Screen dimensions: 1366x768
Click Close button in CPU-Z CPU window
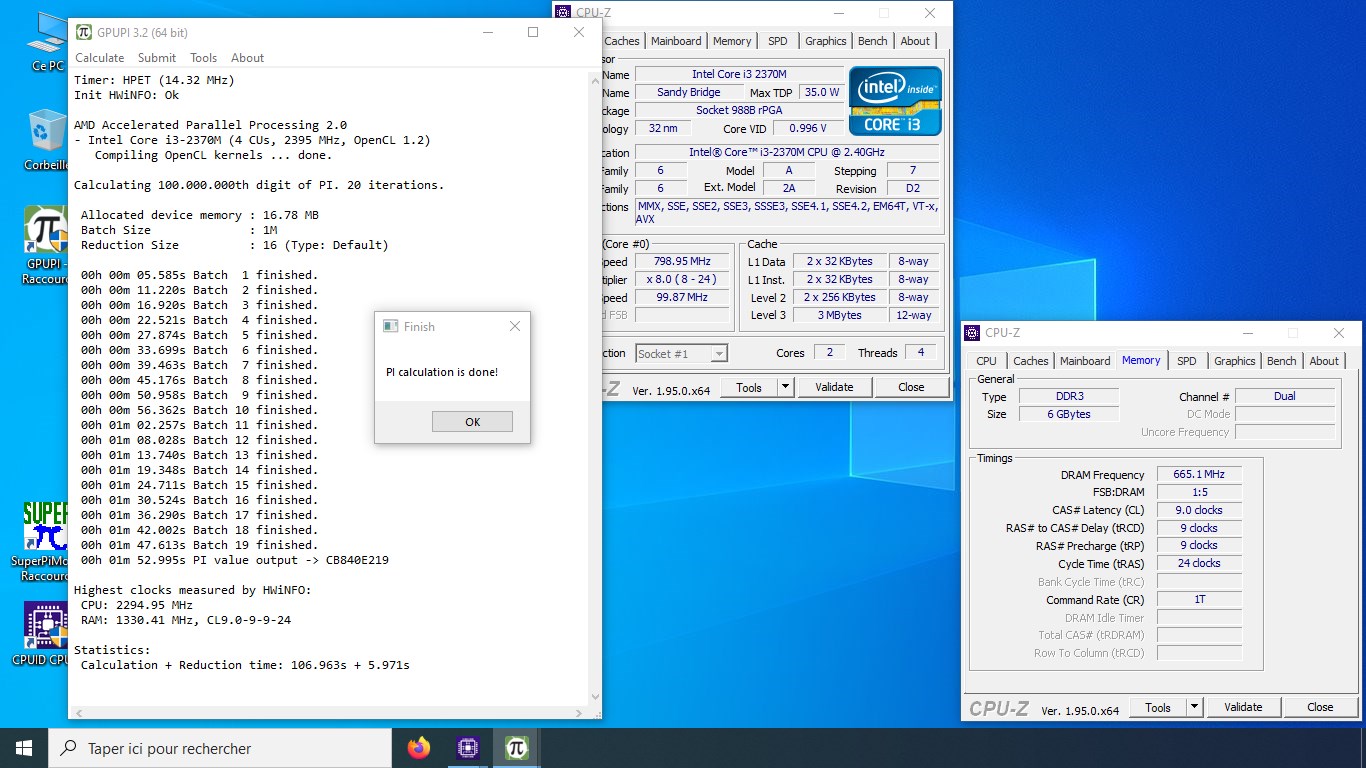coord(911,387)
